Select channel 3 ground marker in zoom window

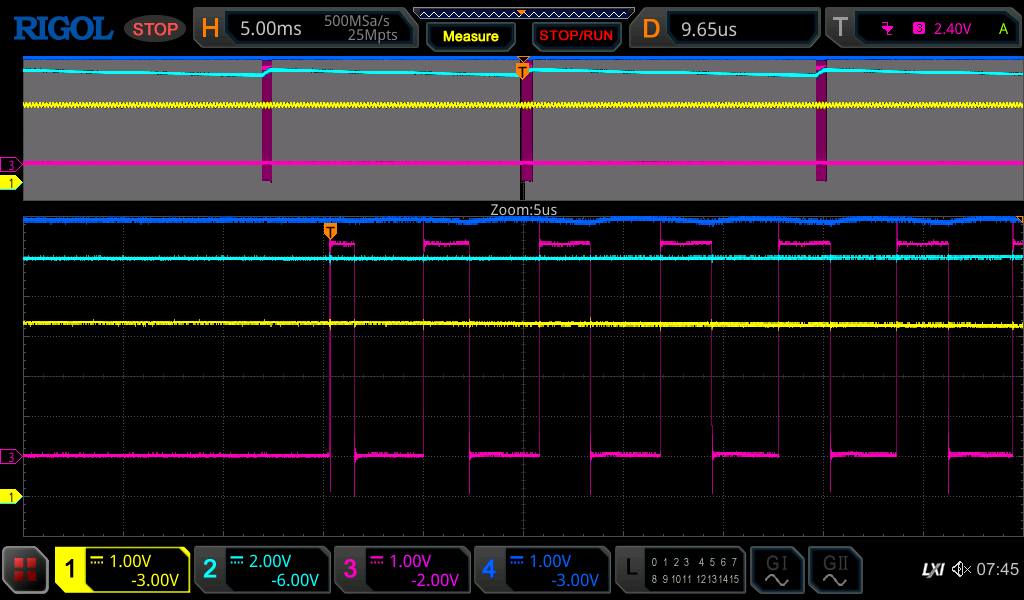pos(10,457)
